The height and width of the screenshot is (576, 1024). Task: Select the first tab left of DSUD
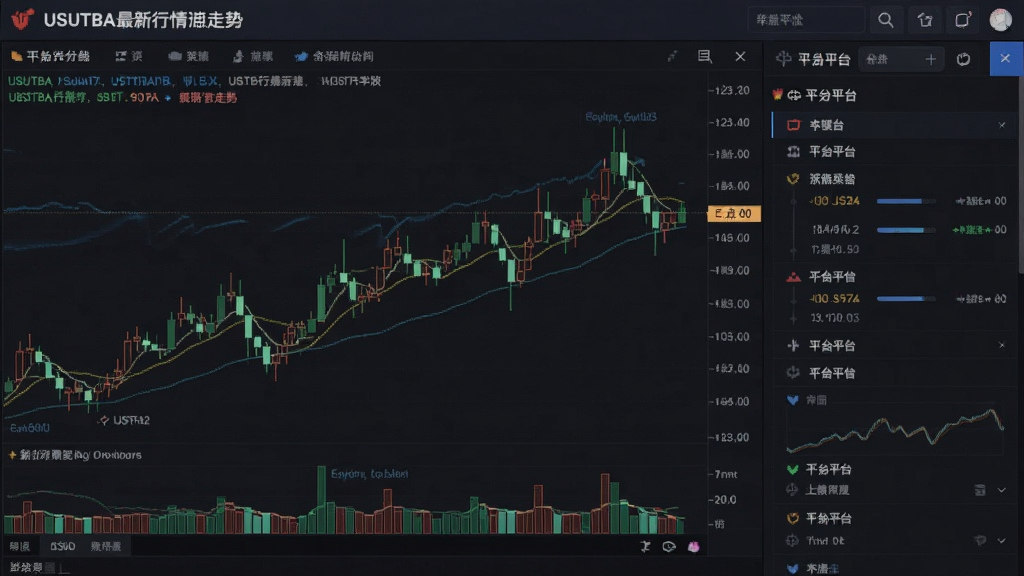tap(20, 546)
